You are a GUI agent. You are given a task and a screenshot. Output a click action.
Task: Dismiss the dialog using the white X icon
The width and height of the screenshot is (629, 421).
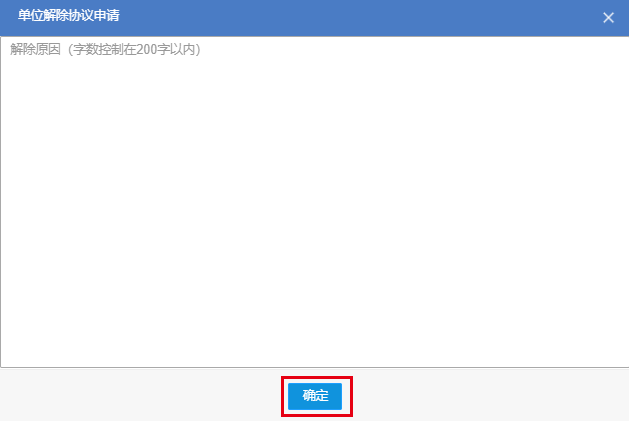608,18
